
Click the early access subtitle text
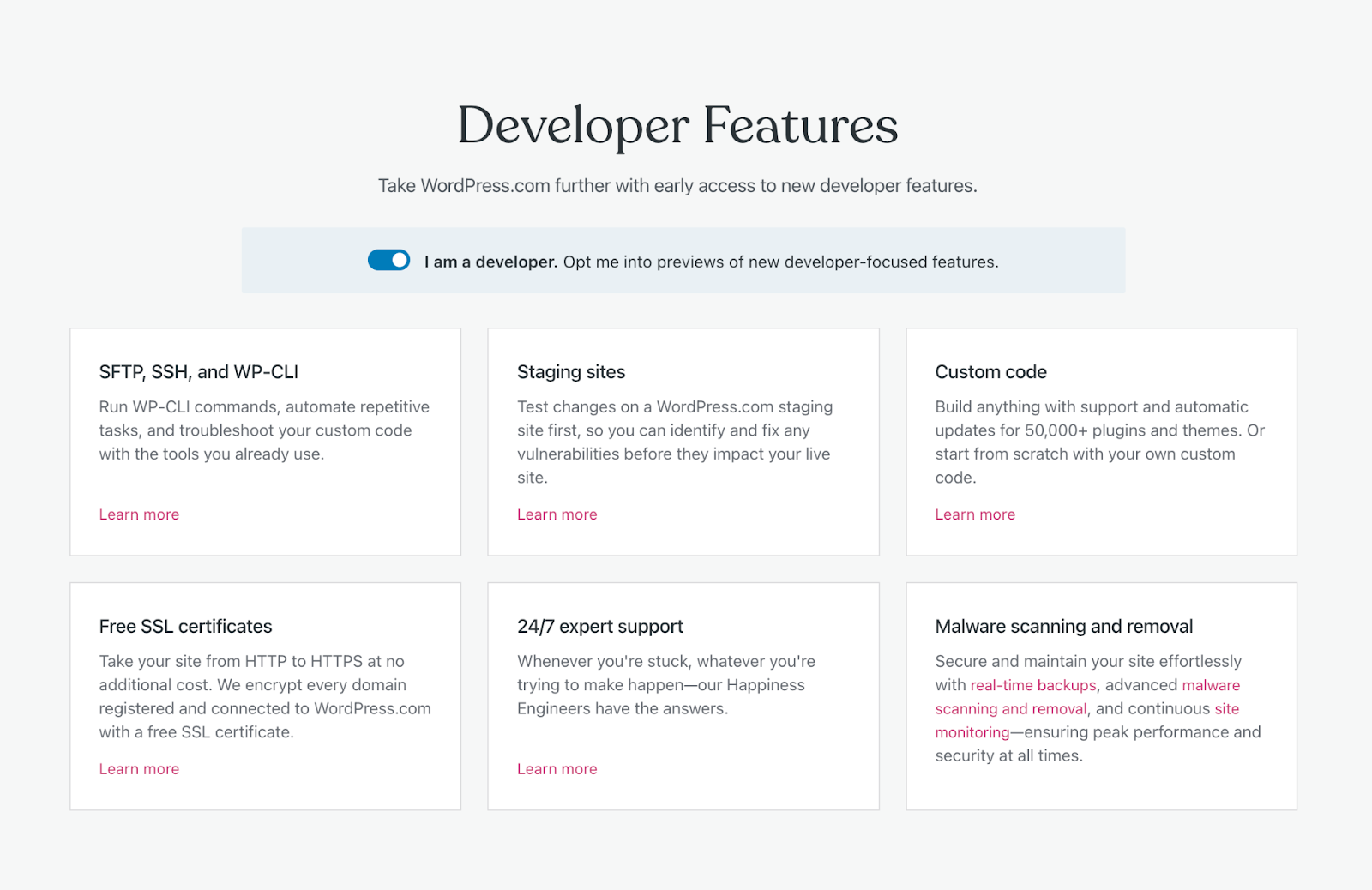tap(677, 185)
